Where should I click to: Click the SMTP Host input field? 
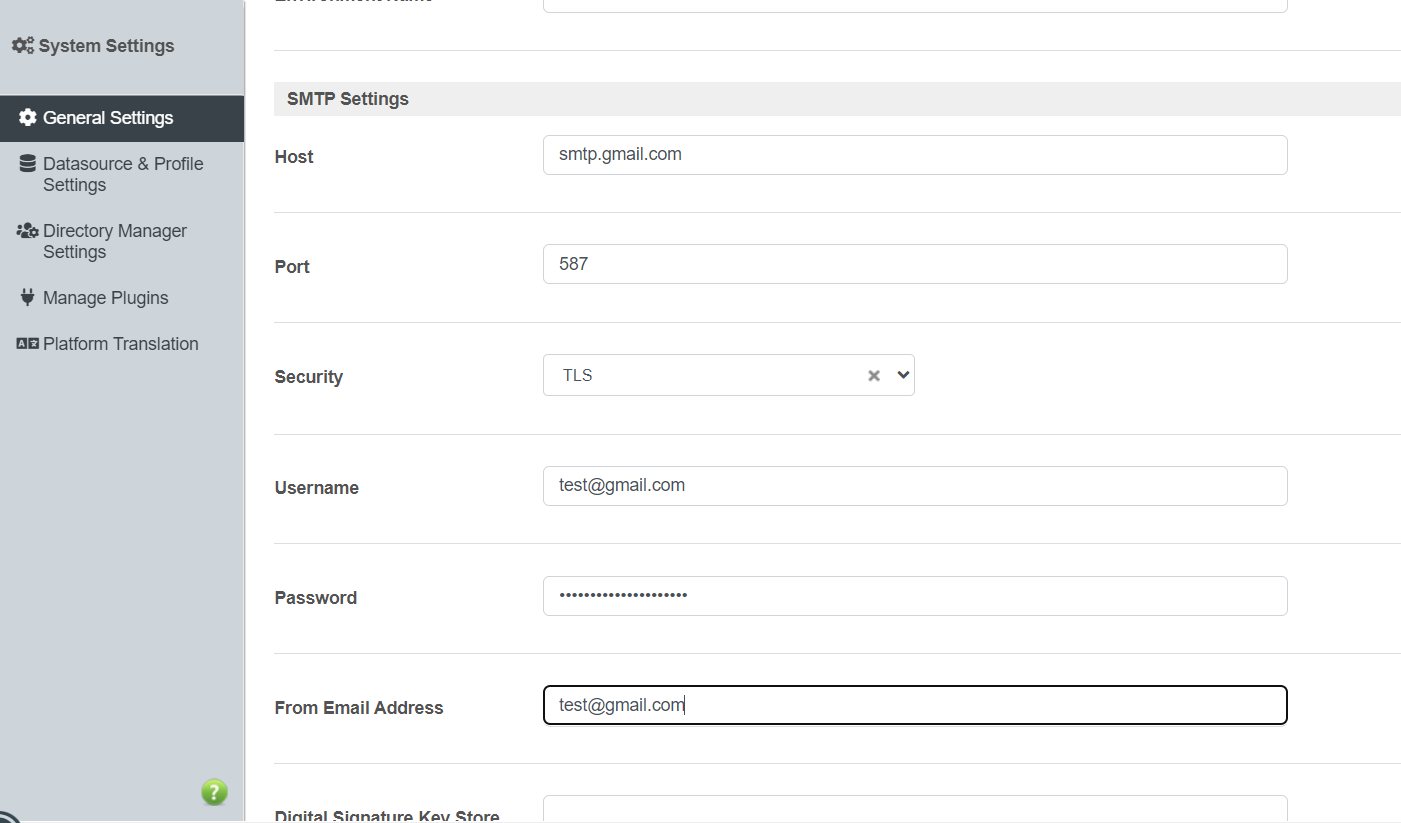tap(914, 155)
